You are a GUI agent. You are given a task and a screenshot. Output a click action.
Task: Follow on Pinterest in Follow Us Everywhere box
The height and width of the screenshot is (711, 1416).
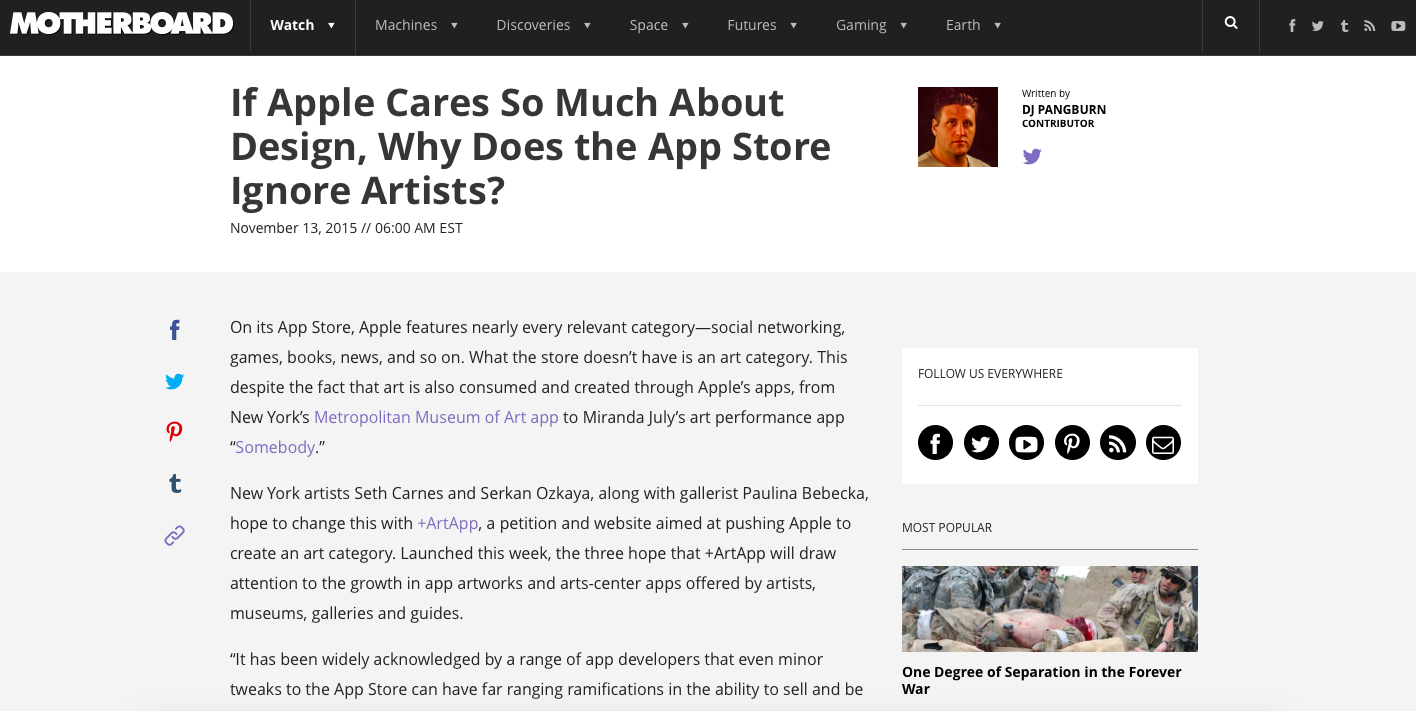pyautogui.click(x=1072, y=442)
